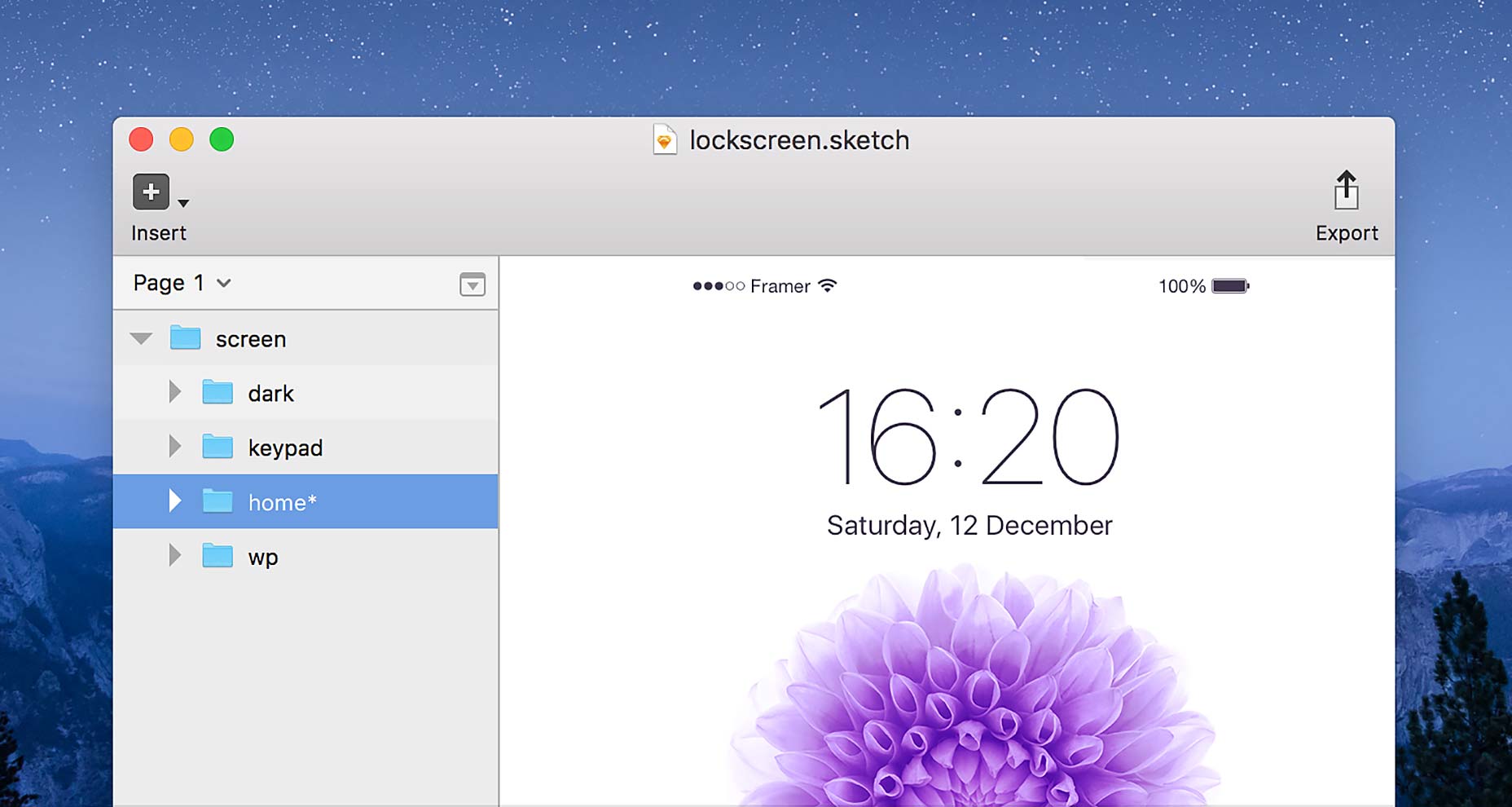Collapse the screen group triangle

pos(141,338)
